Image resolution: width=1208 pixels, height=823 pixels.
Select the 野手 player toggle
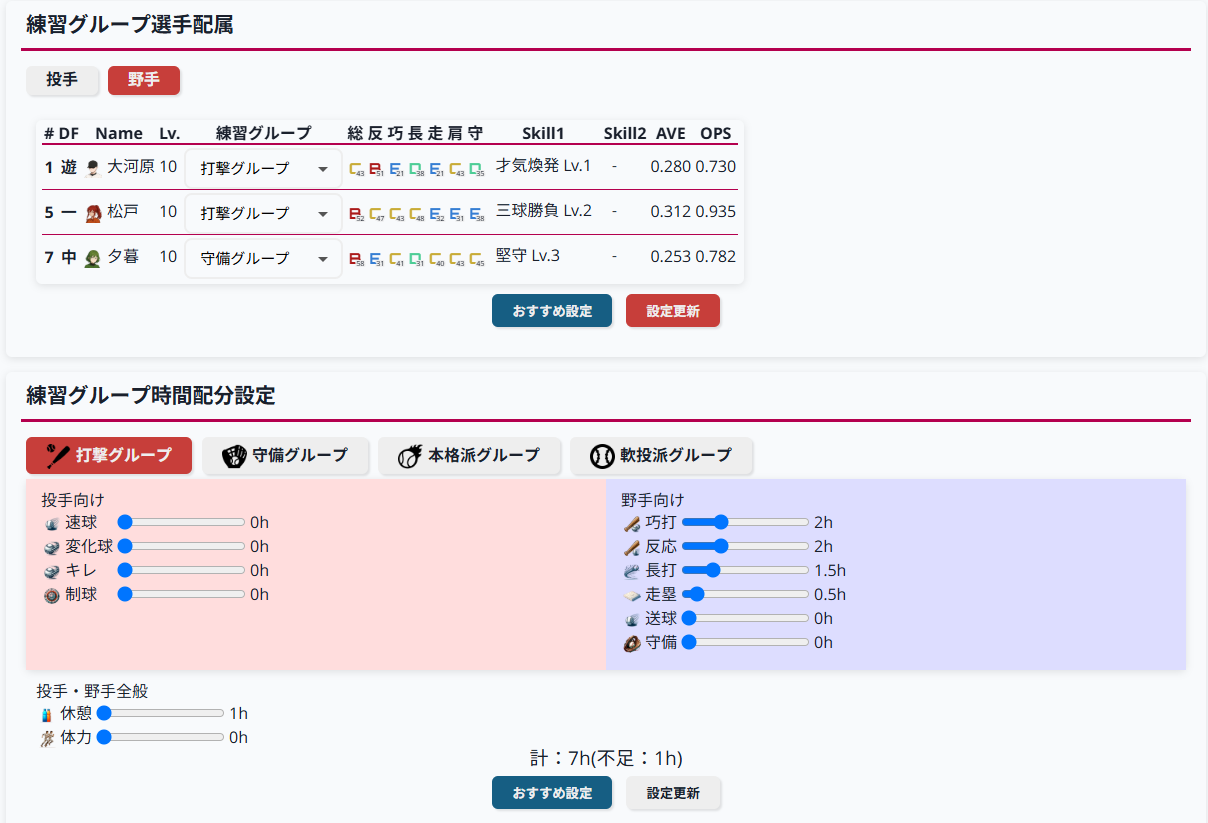144,80
